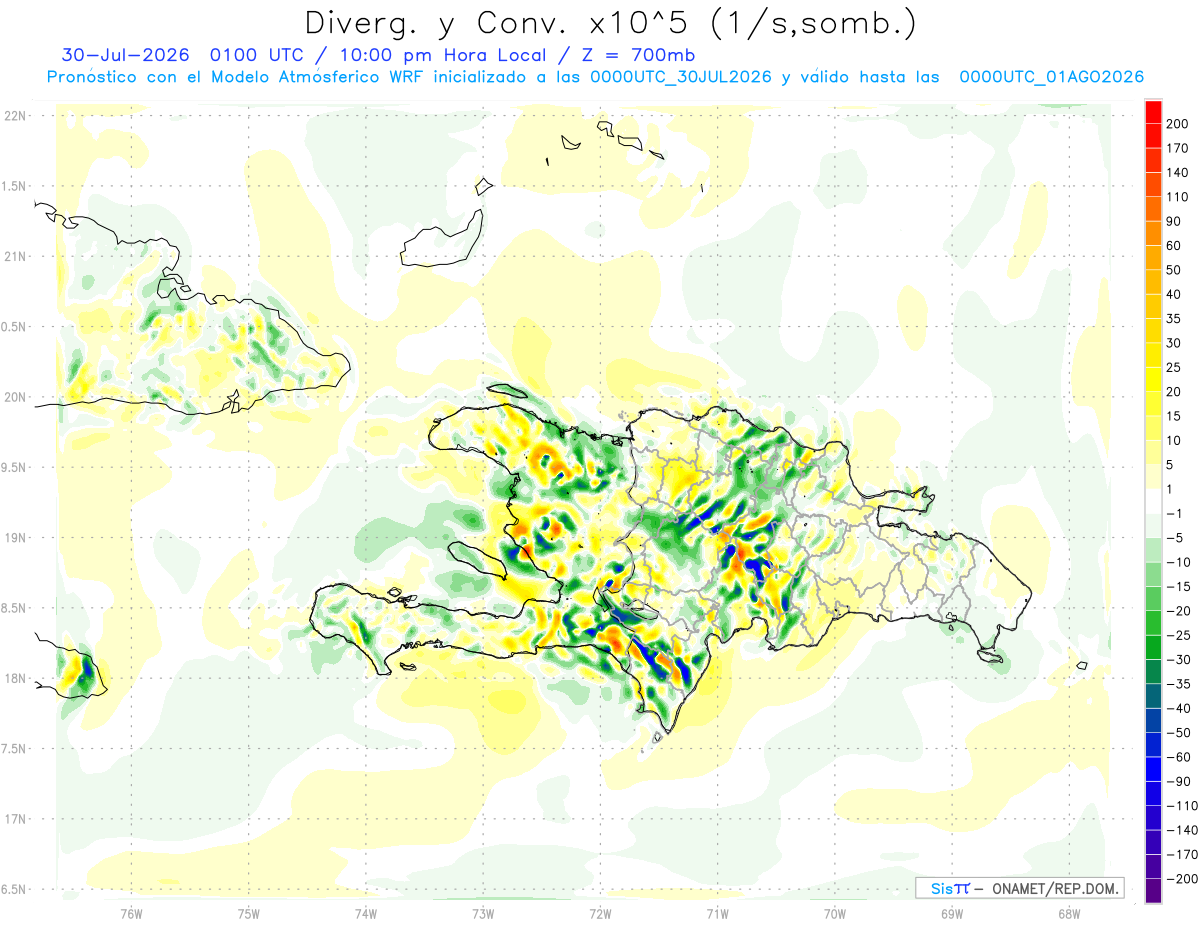Click the "74W" longitude axis label
Screen dimensions: 1200x927
(x=365, y=913)
